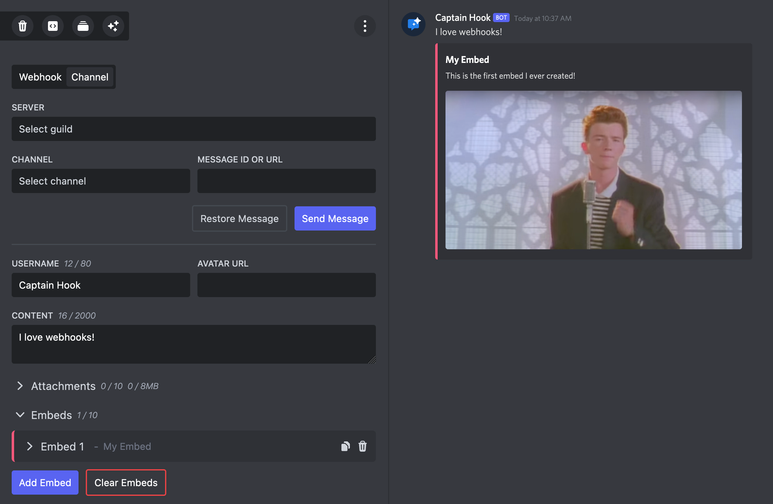Viewport: 773px width, 504px height.
Task: Switch to Webhook mode
Action: coord(40,77)
